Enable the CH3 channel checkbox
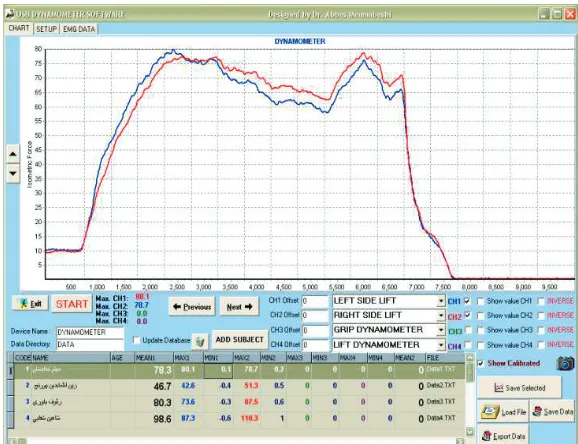578x444 pixels. pos(467,330)
